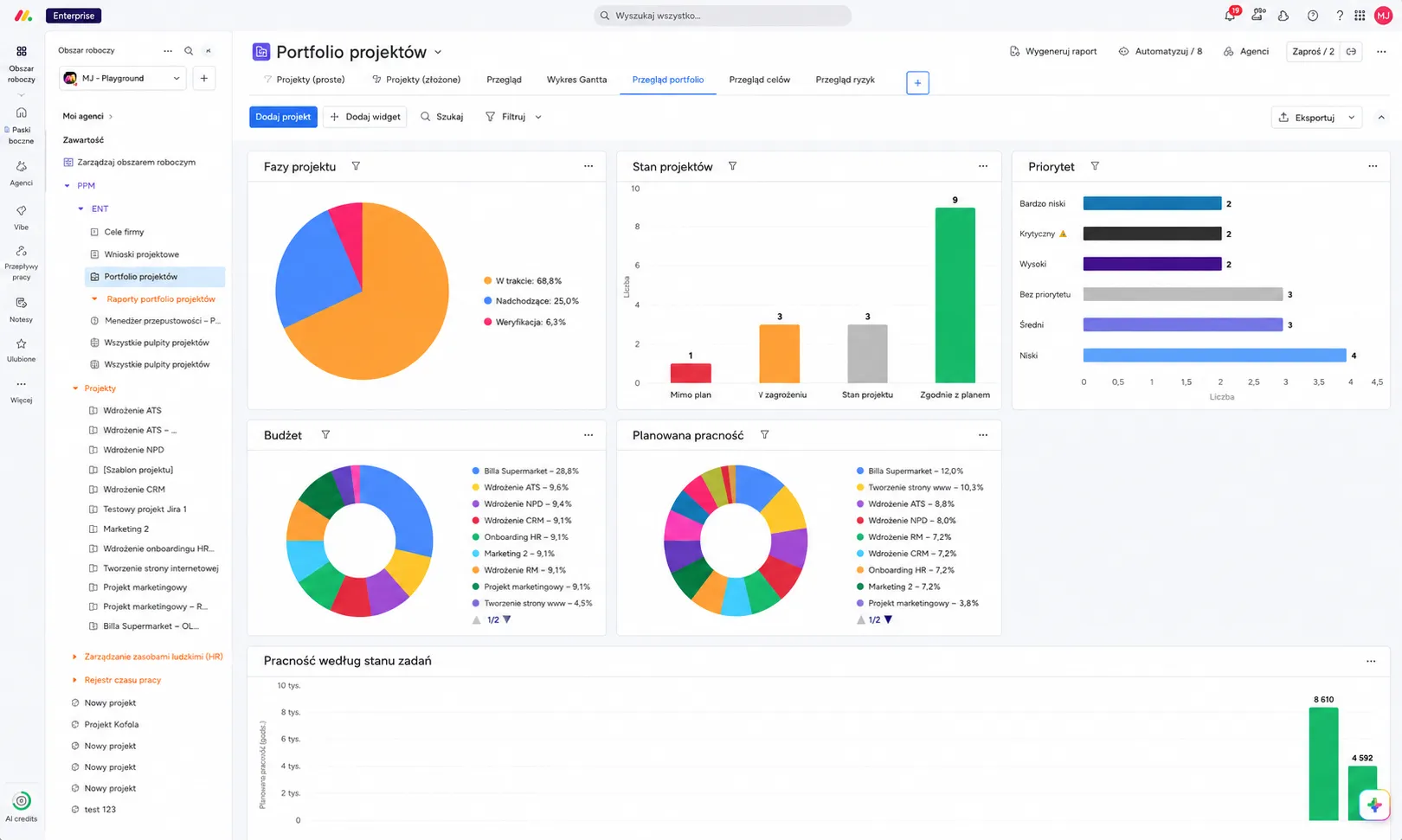Collapse the workspace sidebar panel
1402x840 pixels.
(x=208, y=51)
